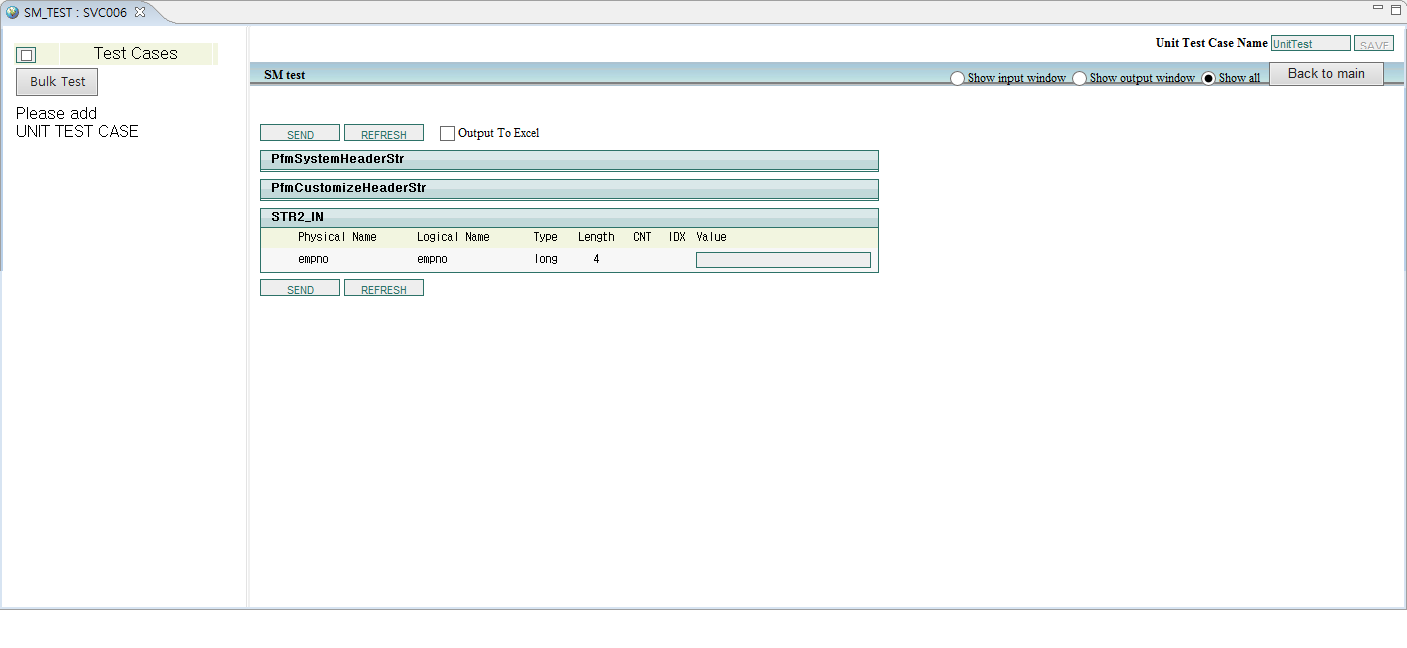Image resolution: width=1407 pixels, height=648 pixels.
Task: Save the unit test case with SAVE
Action: [1373, 43]
